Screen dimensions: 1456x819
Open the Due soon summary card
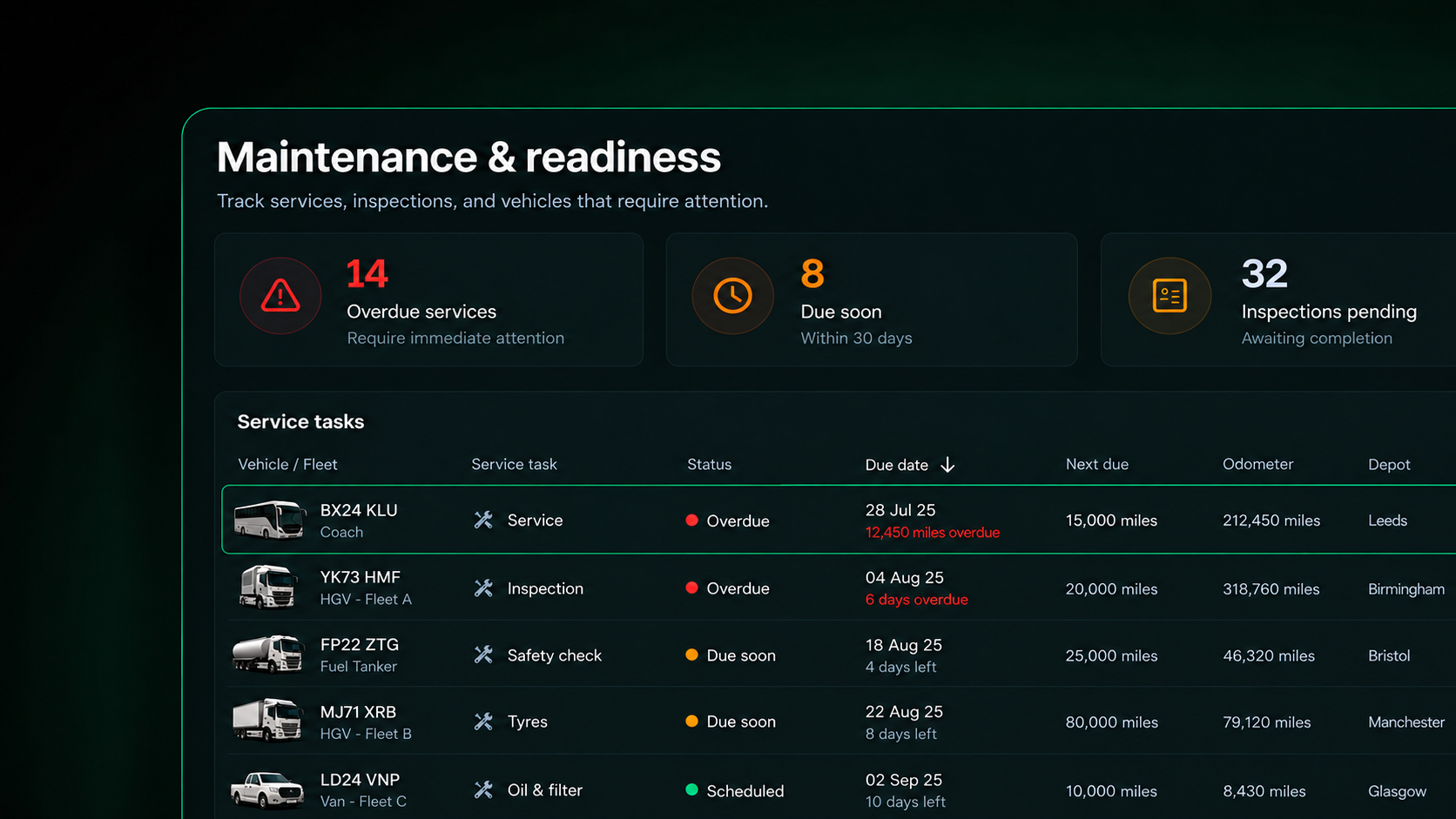(x=872, y=299)
